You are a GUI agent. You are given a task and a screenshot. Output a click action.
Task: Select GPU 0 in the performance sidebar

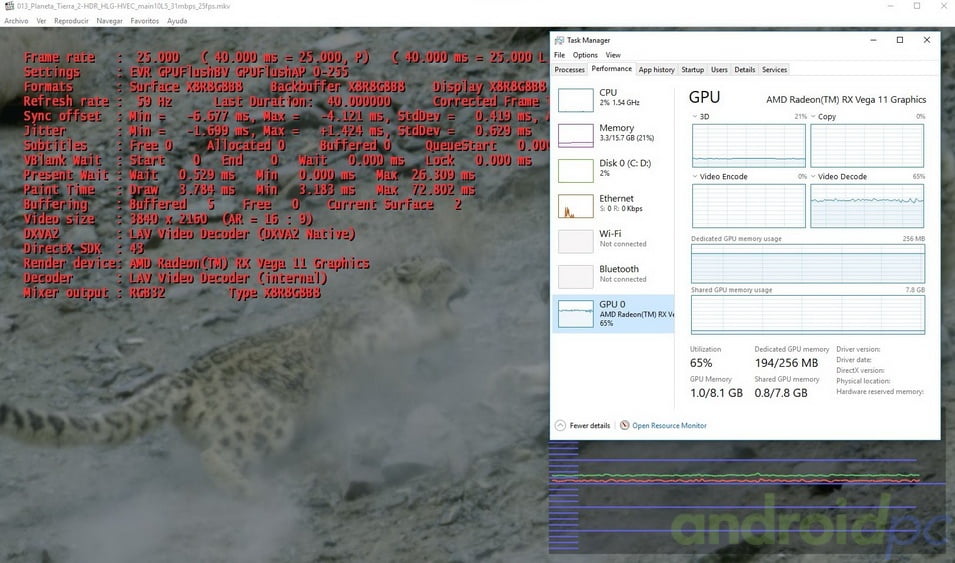(x=613, y=312)
